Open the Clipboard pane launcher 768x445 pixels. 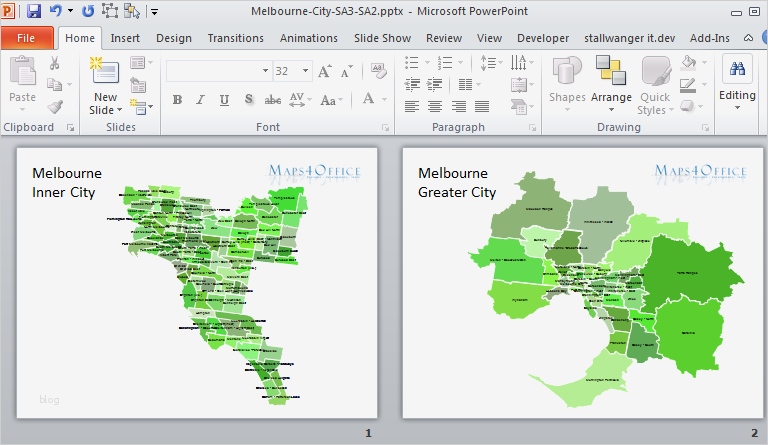71,128
